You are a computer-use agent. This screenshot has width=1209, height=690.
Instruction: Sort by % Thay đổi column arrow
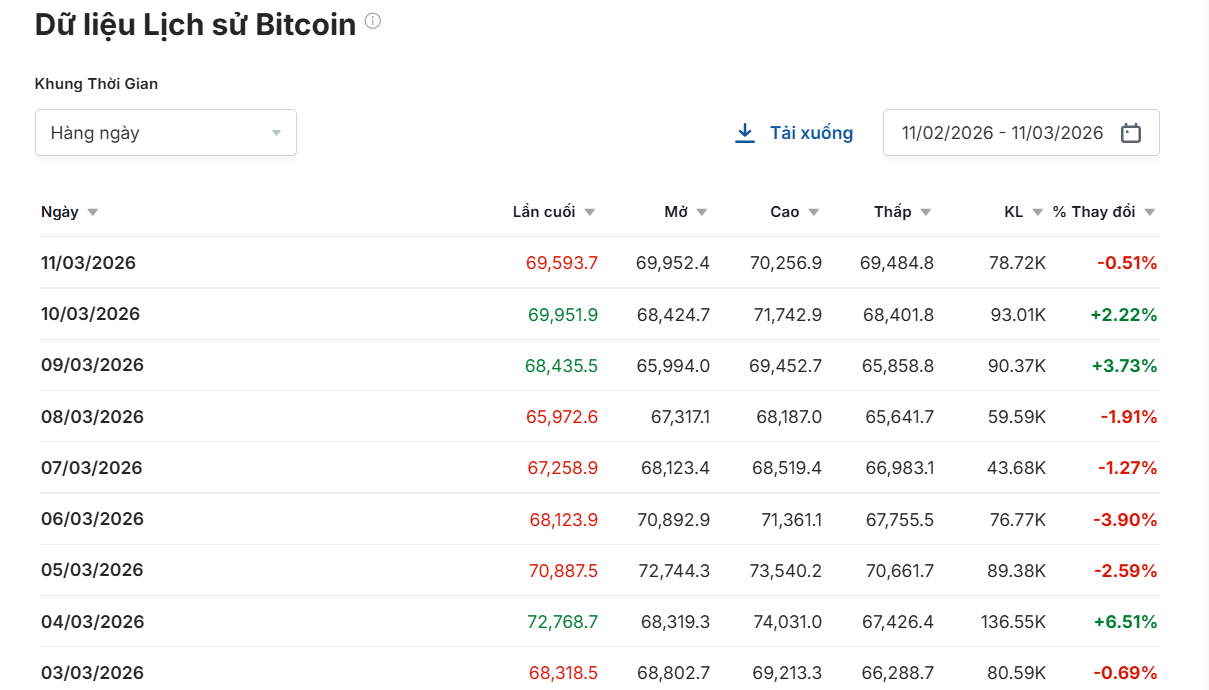[1150, 212]
